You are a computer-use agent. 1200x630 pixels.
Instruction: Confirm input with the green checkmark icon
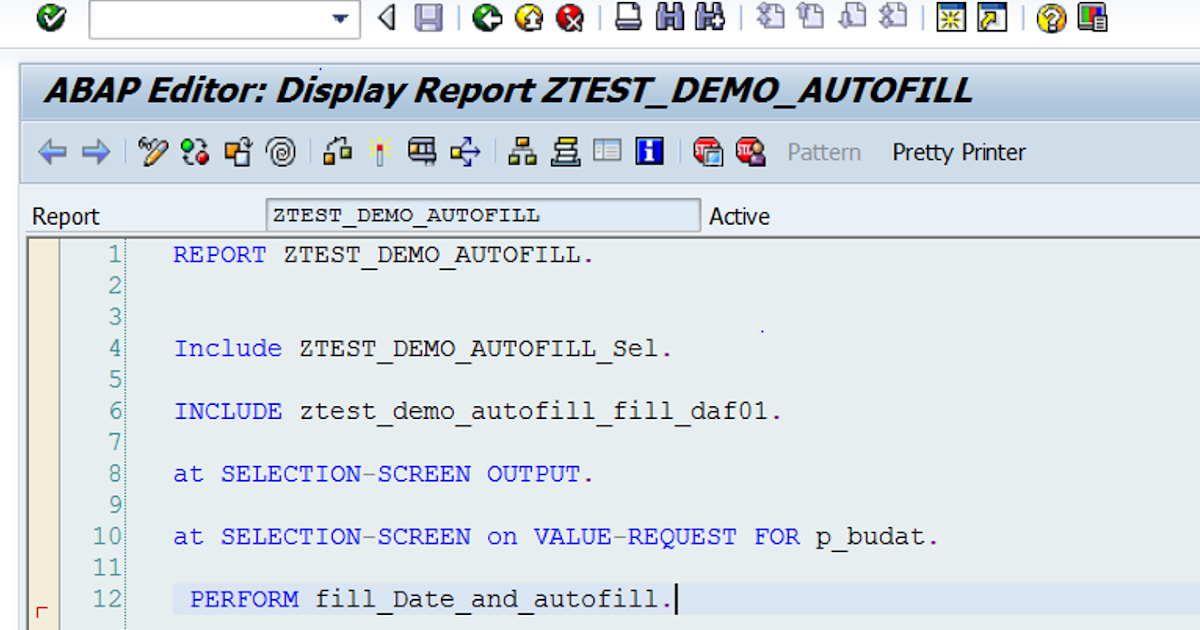pos(51,17)
